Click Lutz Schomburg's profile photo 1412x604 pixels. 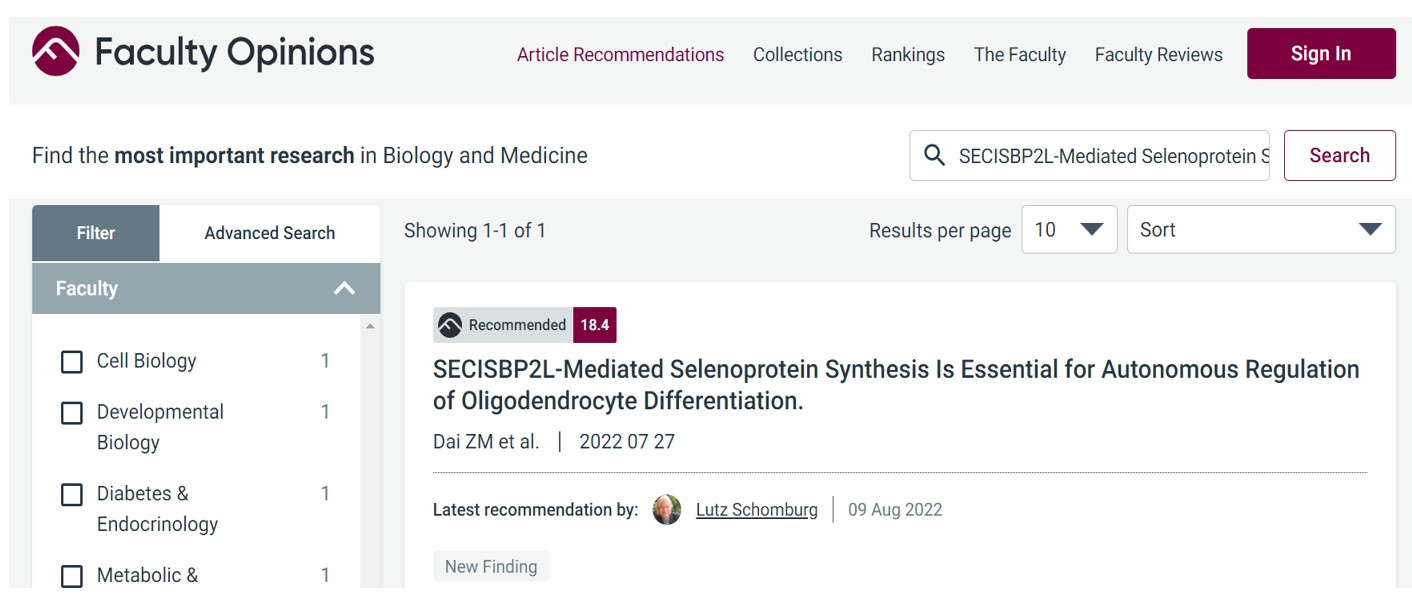click(667, 510)
